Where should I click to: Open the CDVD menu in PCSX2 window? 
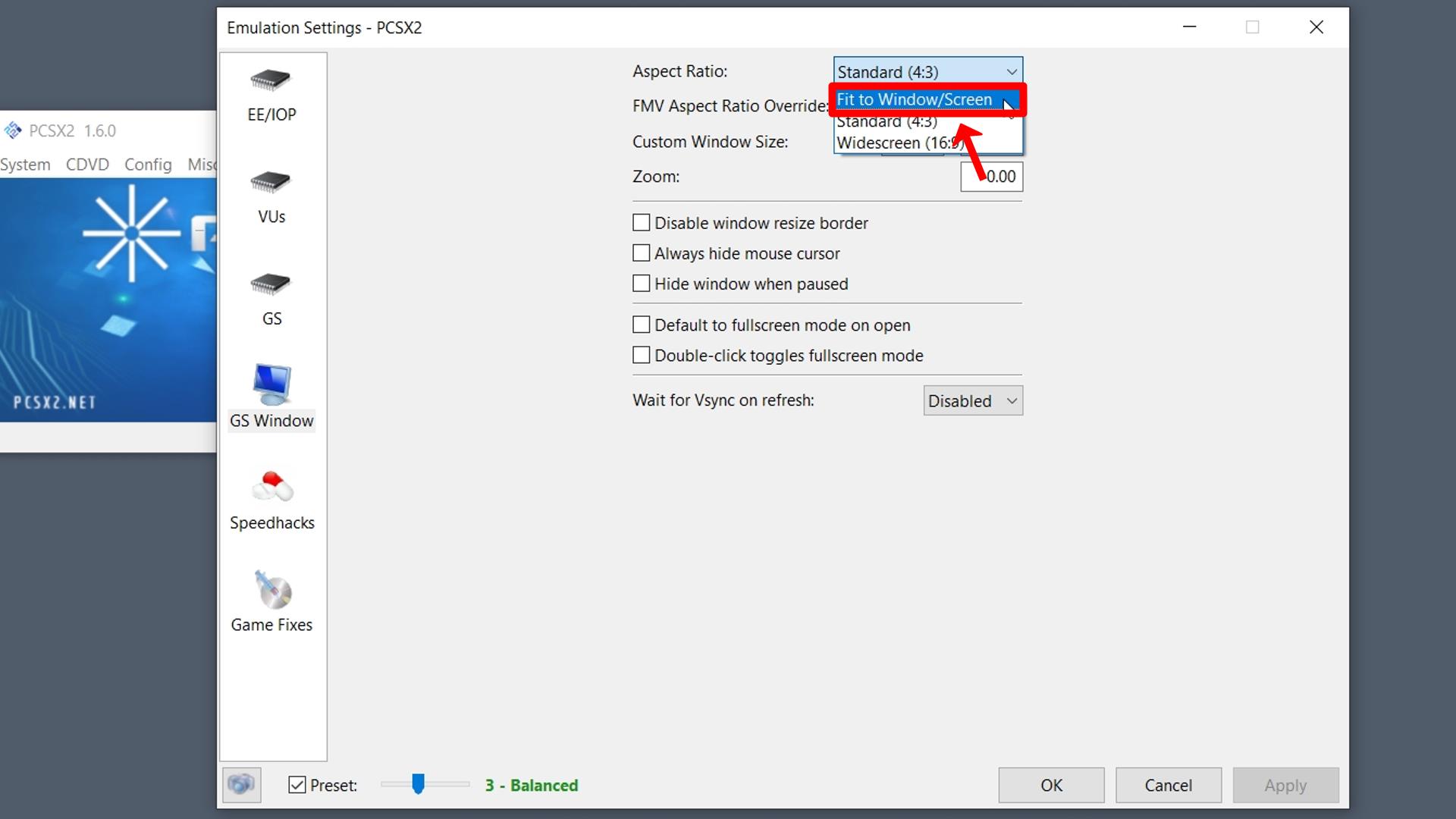[87, 165]
